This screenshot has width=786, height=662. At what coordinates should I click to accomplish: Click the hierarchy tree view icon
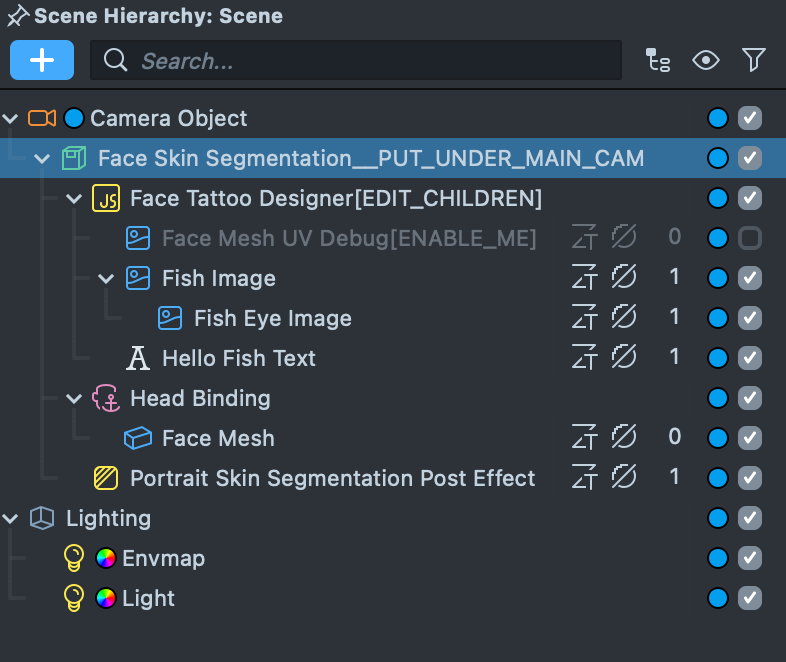point(658,61)
